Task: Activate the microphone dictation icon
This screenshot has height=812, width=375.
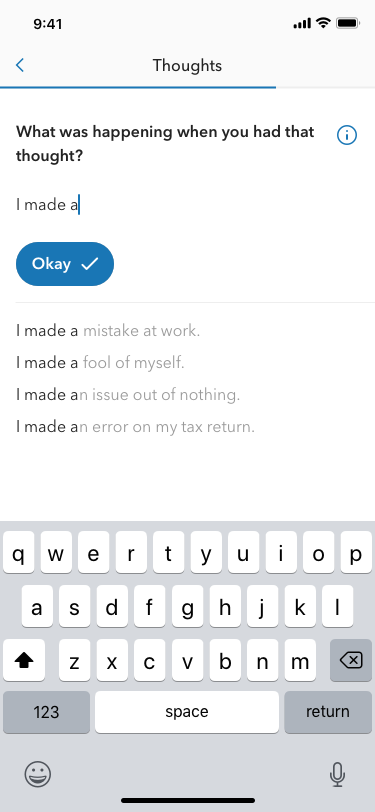Action: point(337,774)
